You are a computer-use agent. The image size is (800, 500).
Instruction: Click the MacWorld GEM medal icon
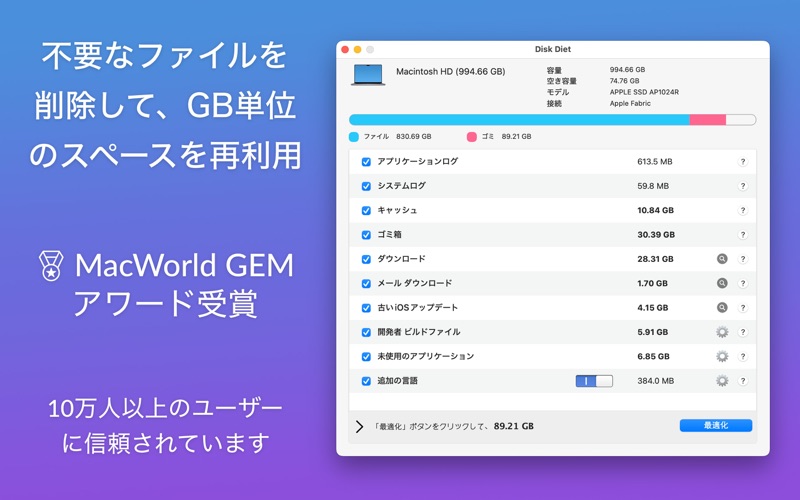point(51,266)
